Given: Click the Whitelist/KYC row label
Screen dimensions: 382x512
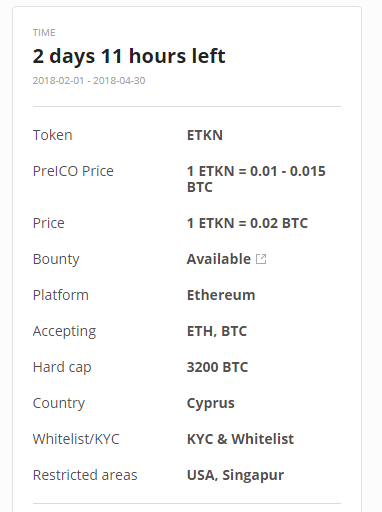Looking at the screenshot, I should (76, 439).
